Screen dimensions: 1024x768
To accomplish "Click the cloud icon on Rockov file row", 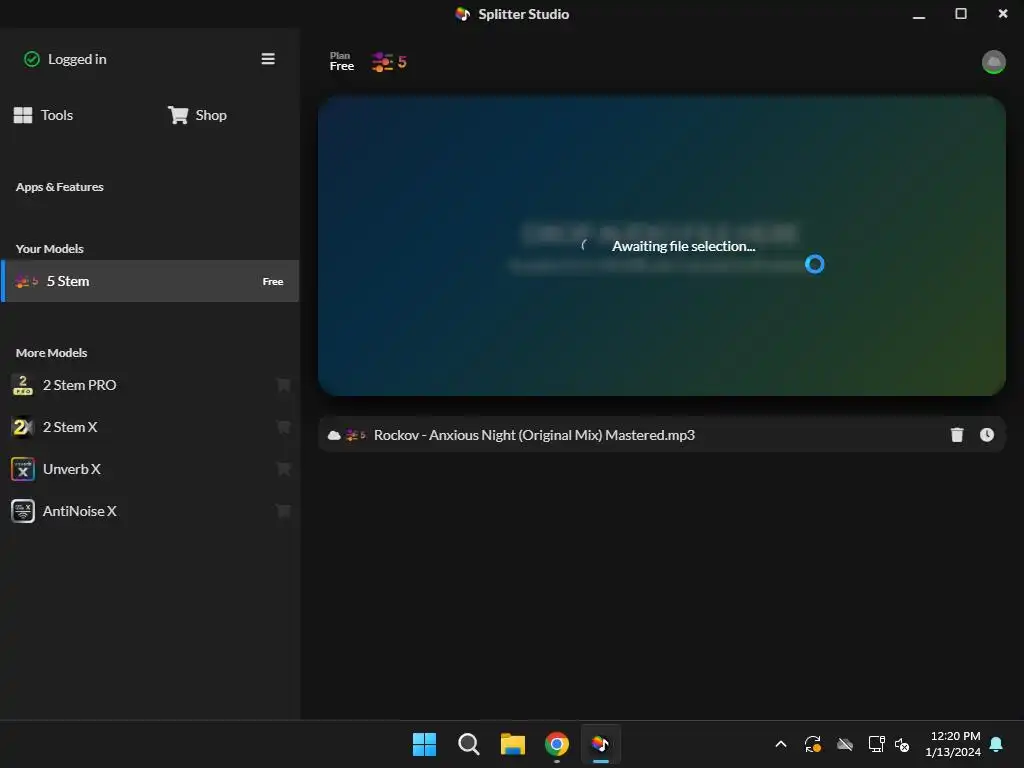I will point(334,435).
